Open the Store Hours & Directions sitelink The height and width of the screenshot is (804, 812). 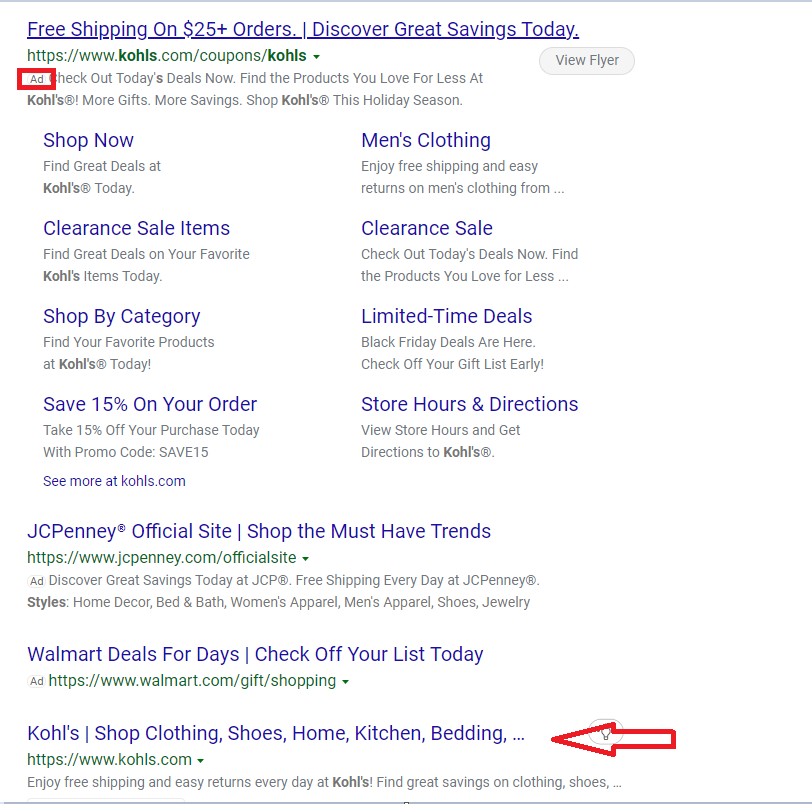click(469, 404)
